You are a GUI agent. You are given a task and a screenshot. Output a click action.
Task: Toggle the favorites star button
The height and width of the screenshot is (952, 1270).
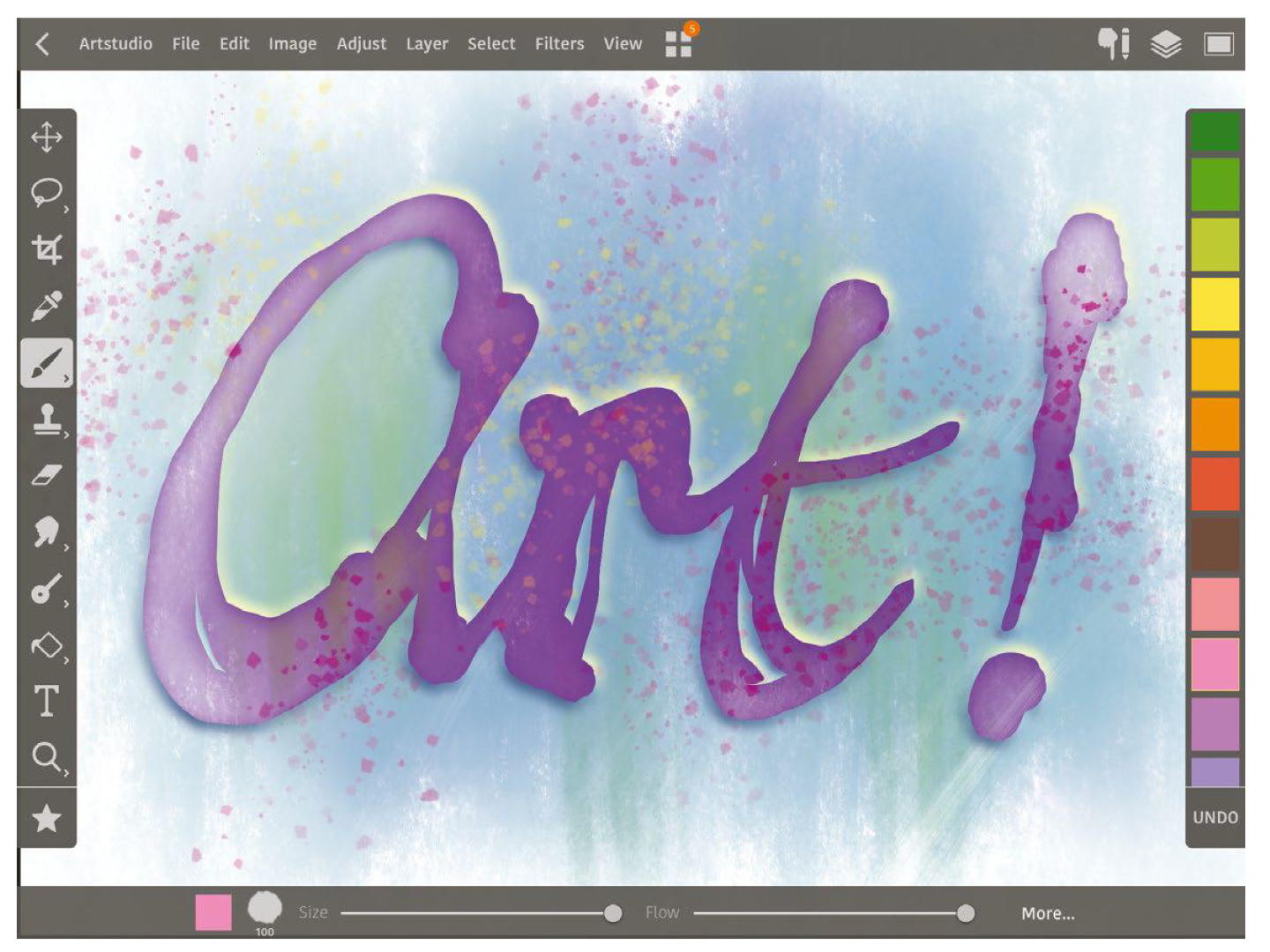[x=47, y=818]
